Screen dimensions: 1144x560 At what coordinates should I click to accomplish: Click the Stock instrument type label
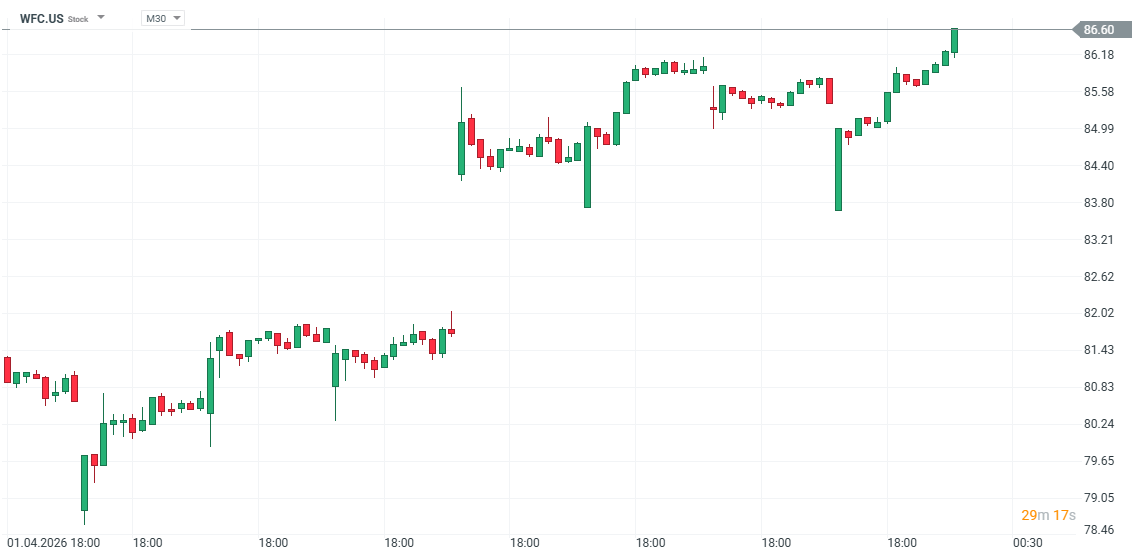tap(78, 19)
